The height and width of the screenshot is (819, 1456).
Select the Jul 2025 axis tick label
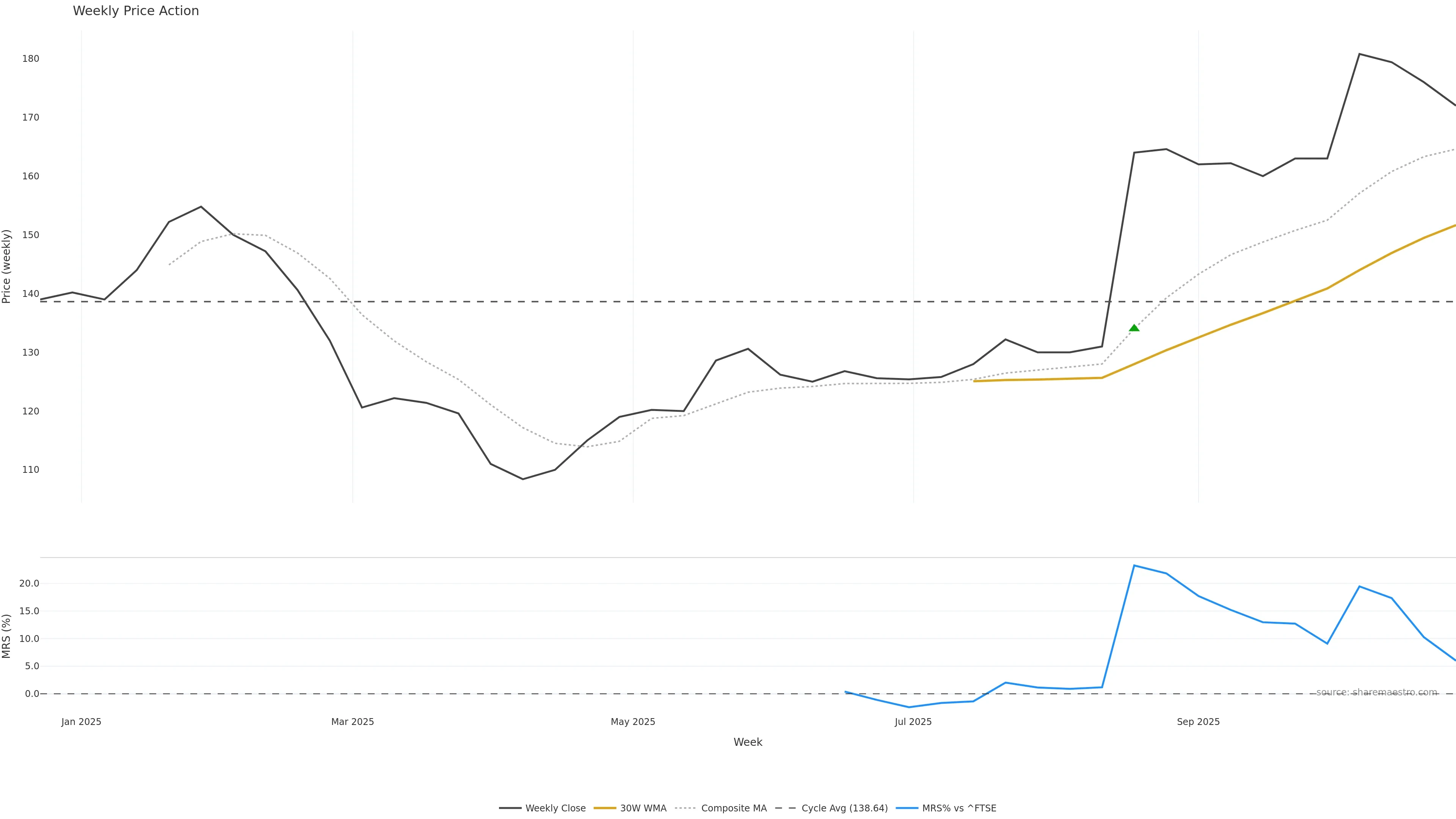coord(913,722)
